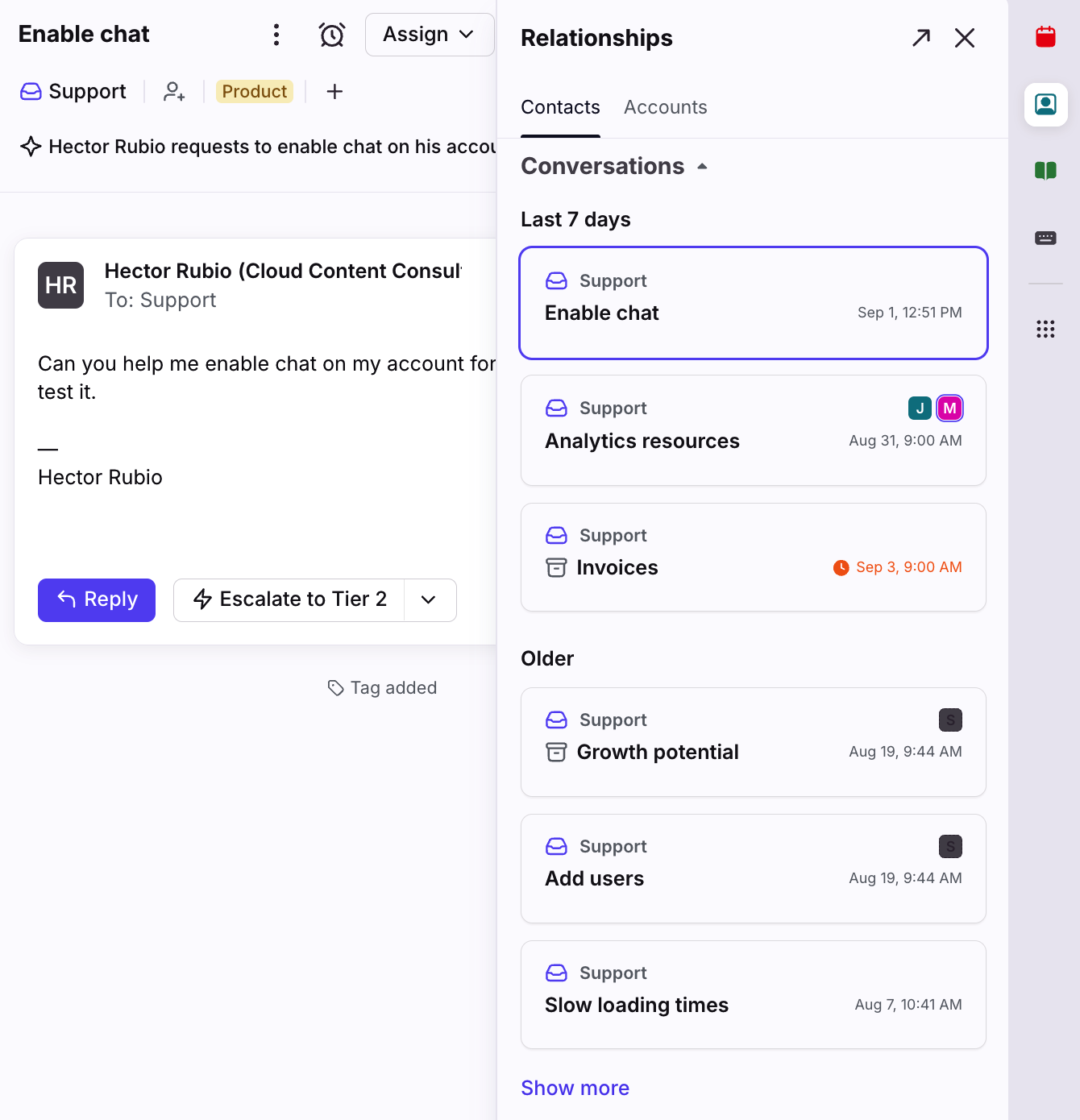Collapse the Conversations section

click(x=615, y=166)
